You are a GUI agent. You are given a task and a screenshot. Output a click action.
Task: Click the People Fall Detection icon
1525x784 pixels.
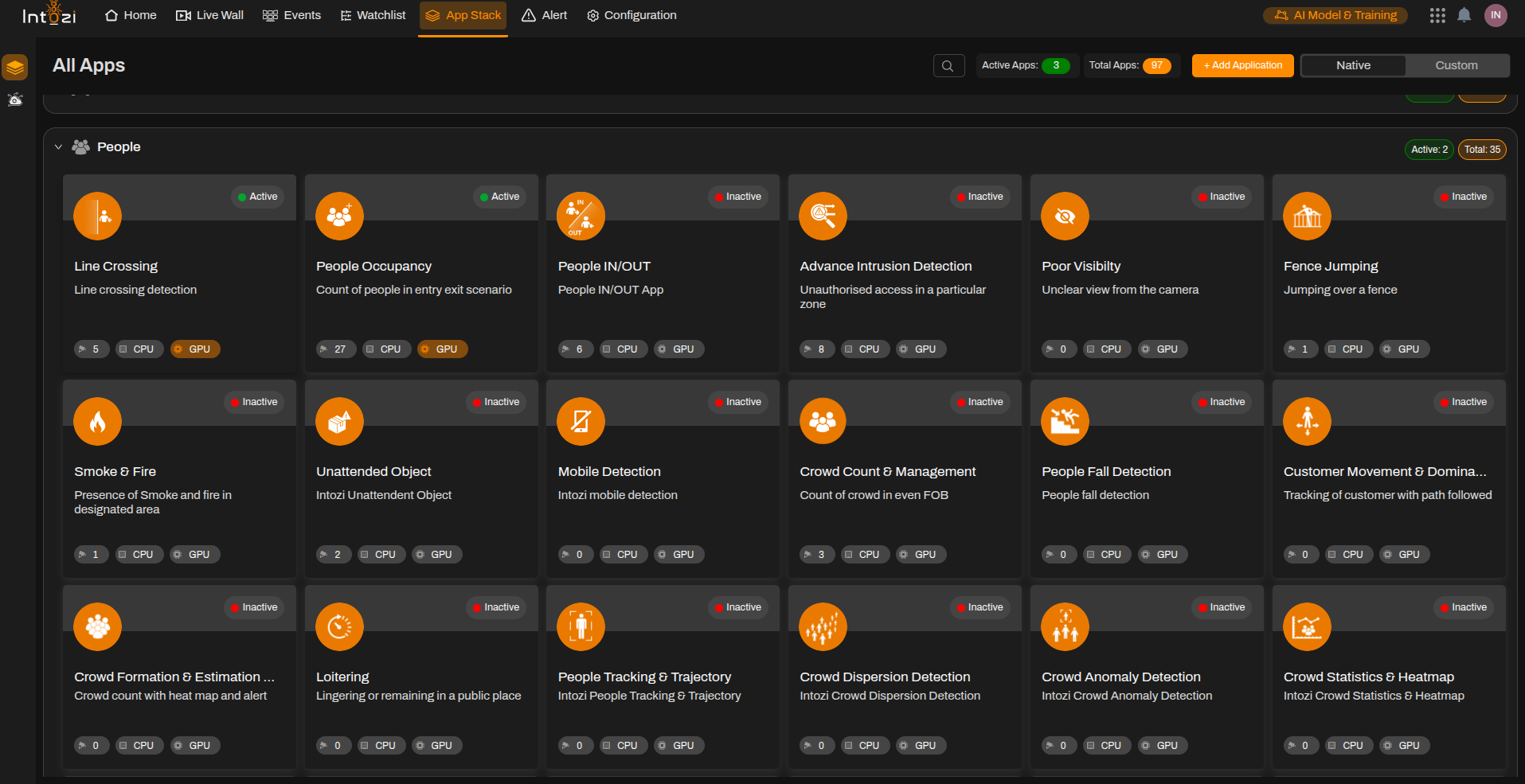(1065, 421)
